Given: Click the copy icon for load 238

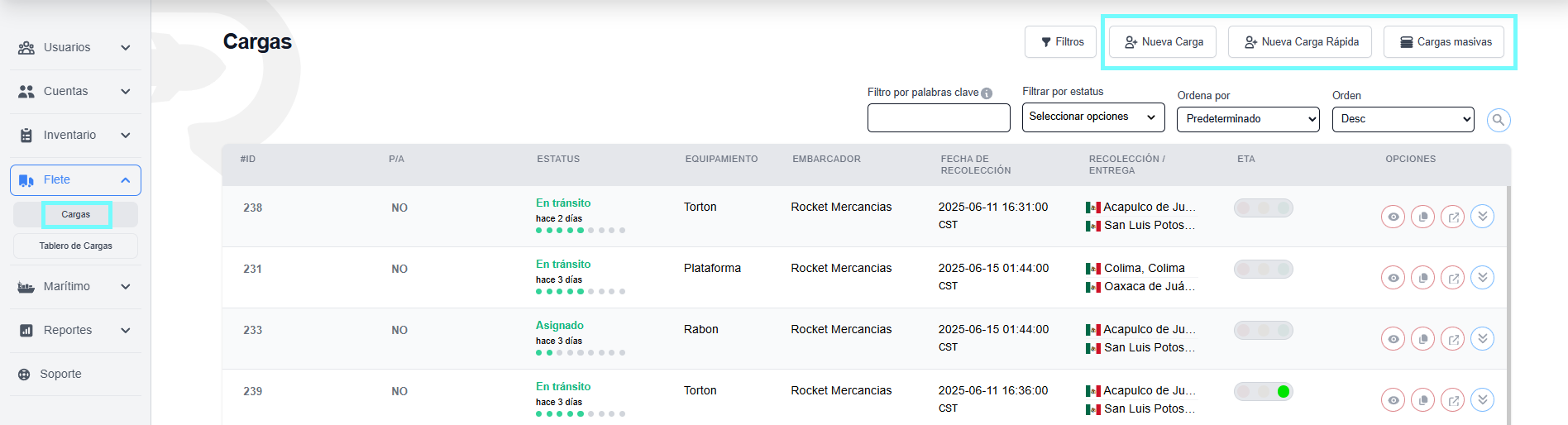Looking at the screenshot, I should coord(1422,217).
